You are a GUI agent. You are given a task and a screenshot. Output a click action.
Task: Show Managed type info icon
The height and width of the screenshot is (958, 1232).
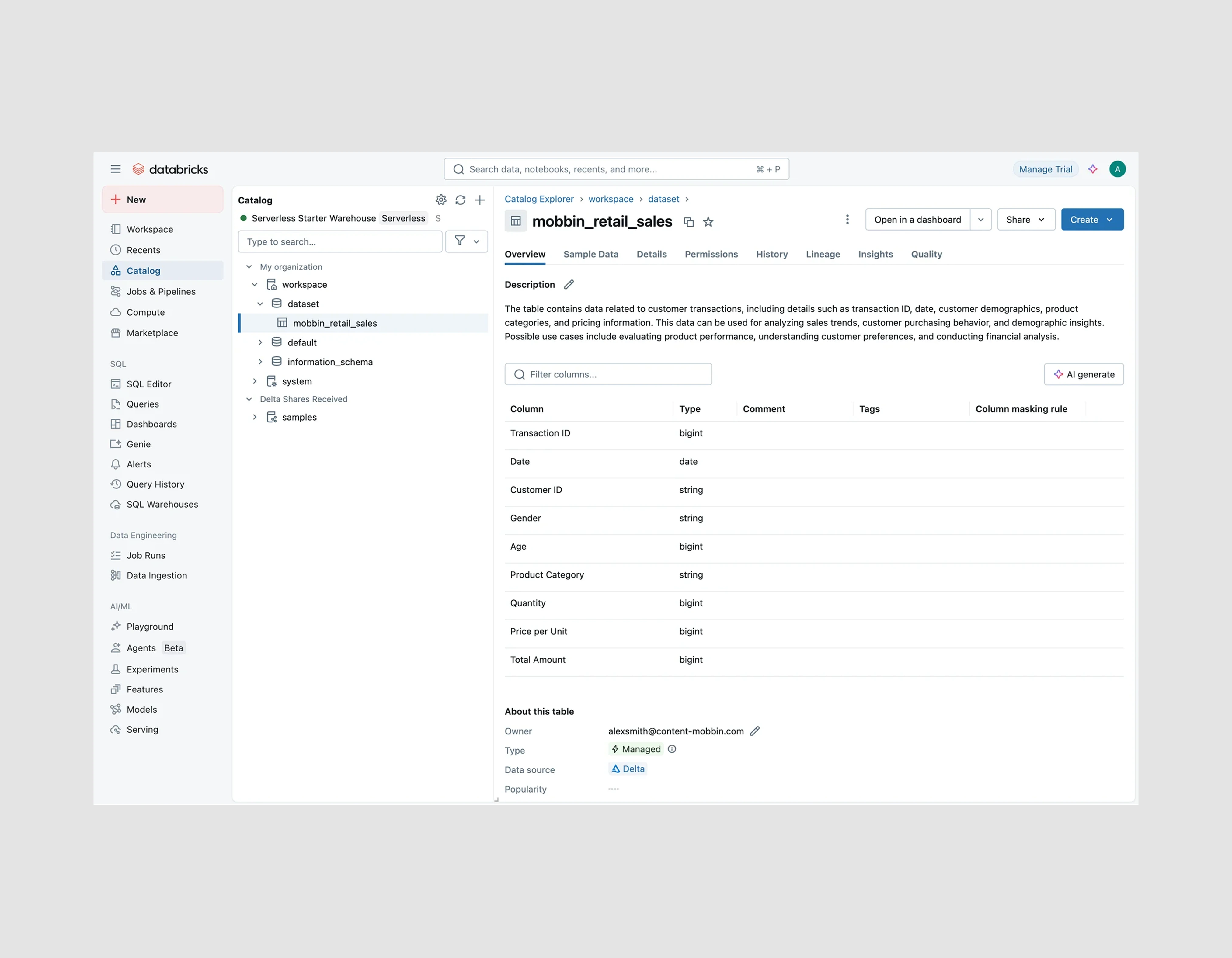point(672,749)
